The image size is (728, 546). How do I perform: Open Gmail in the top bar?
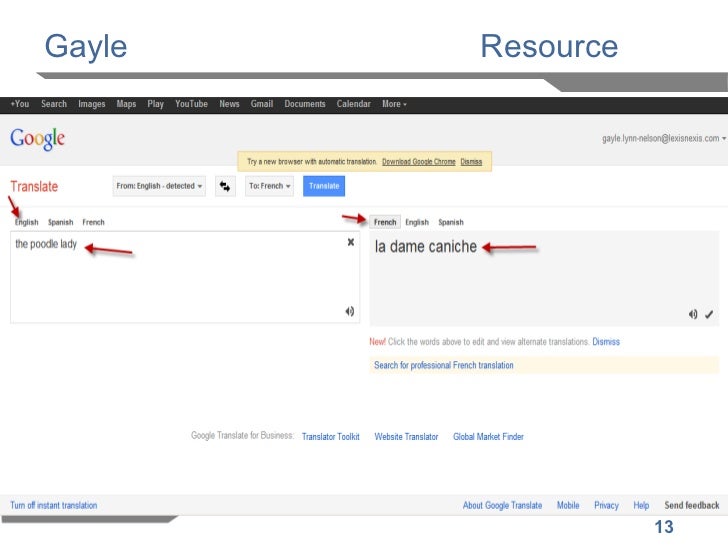[262, 104]
